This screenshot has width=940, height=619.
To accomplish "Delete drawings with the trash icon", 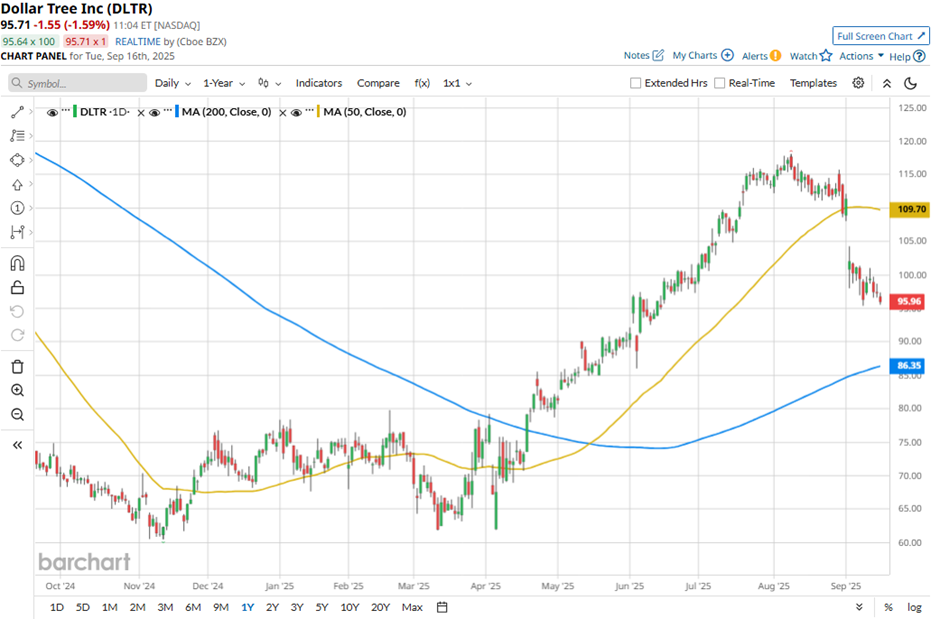I will (17, 367).
